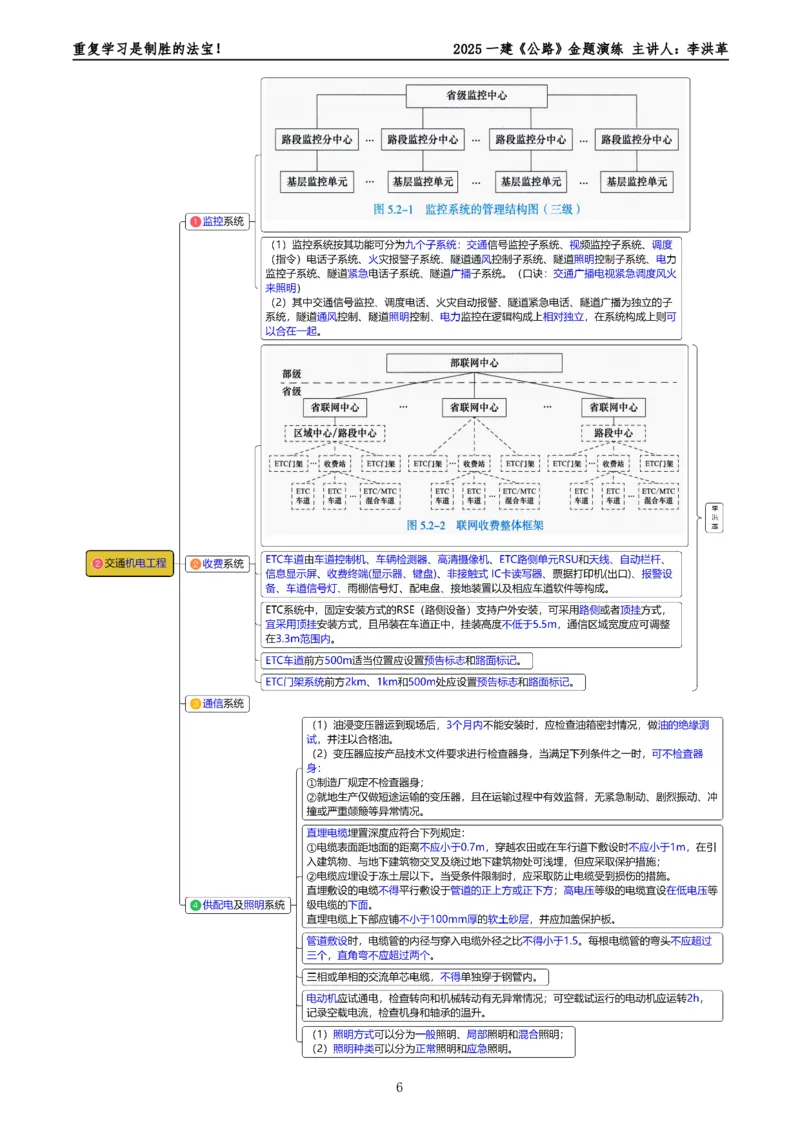Click the orange ② badge on 收费系统 node
The height and width of the screenshot is (1132, 800).
click(x=196, y=564)
